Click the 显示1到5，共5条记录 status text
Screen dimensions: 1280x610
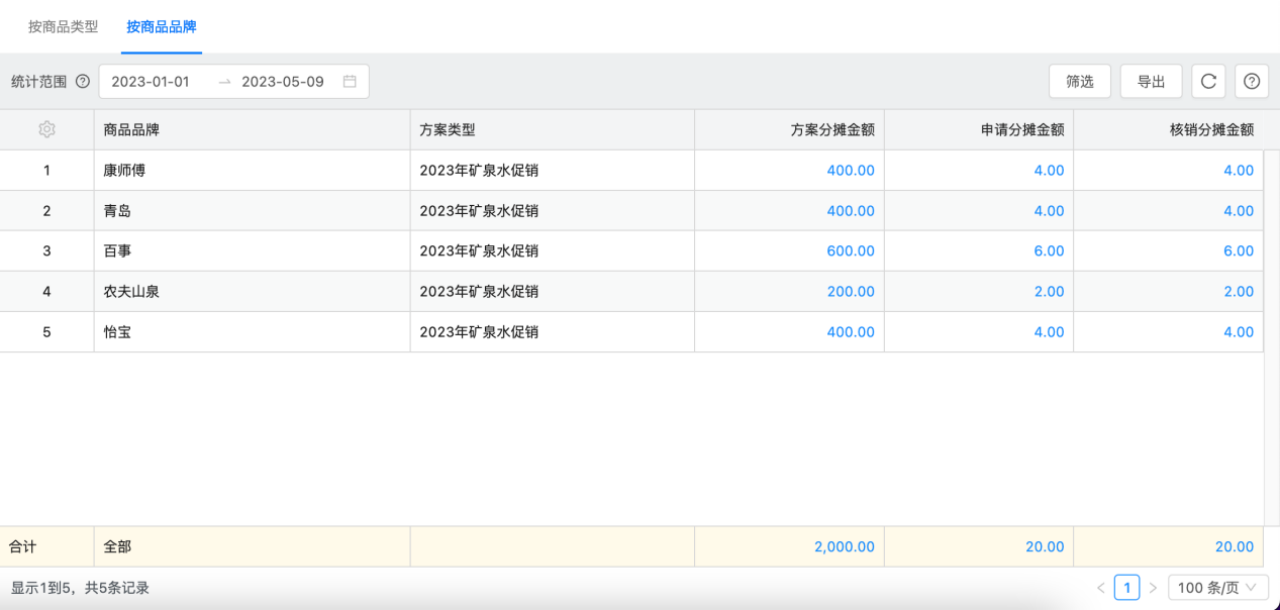point(80,588)
